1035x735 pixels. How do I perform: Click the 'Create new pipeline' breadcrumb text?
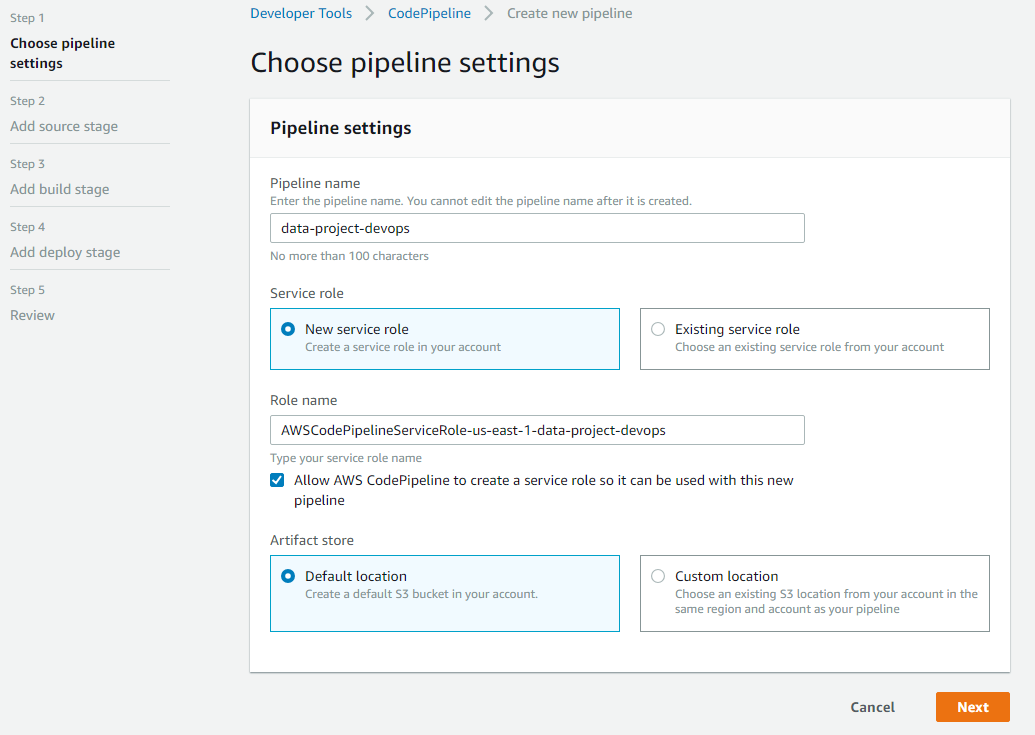point(570,13)
